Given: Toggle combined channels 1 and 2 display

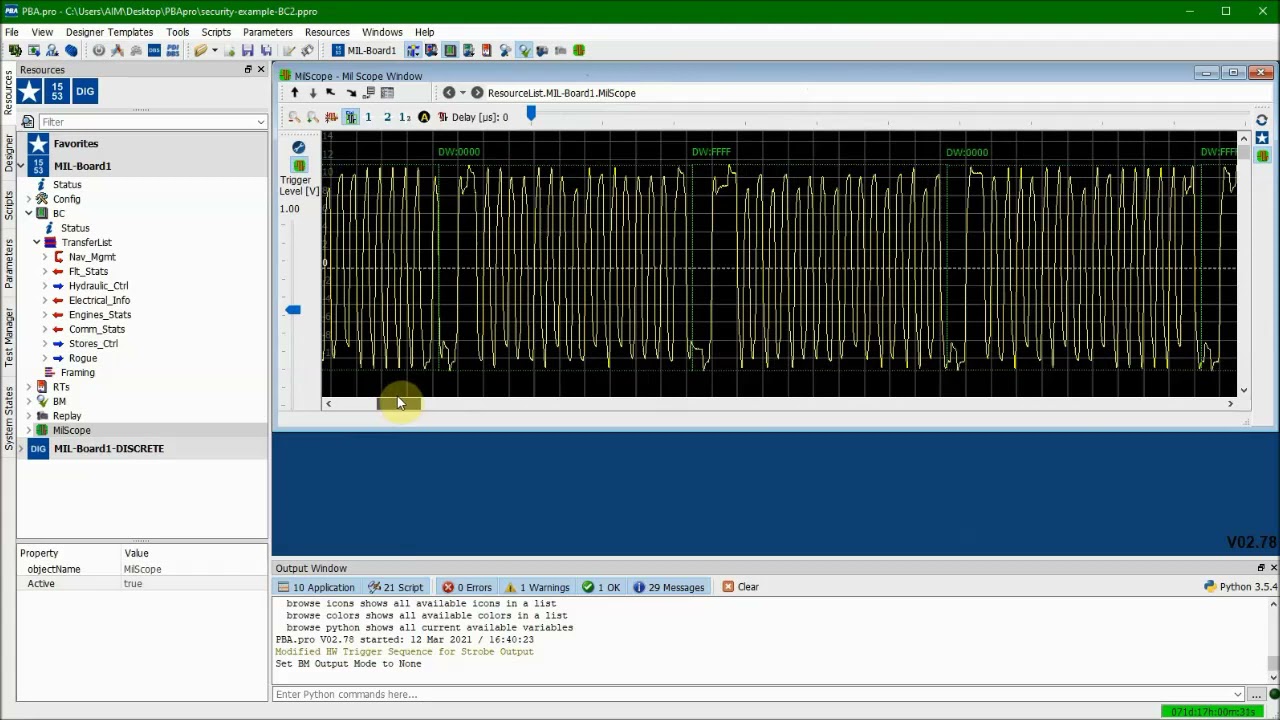Looking at the screenshot, I should pos(405,117).
